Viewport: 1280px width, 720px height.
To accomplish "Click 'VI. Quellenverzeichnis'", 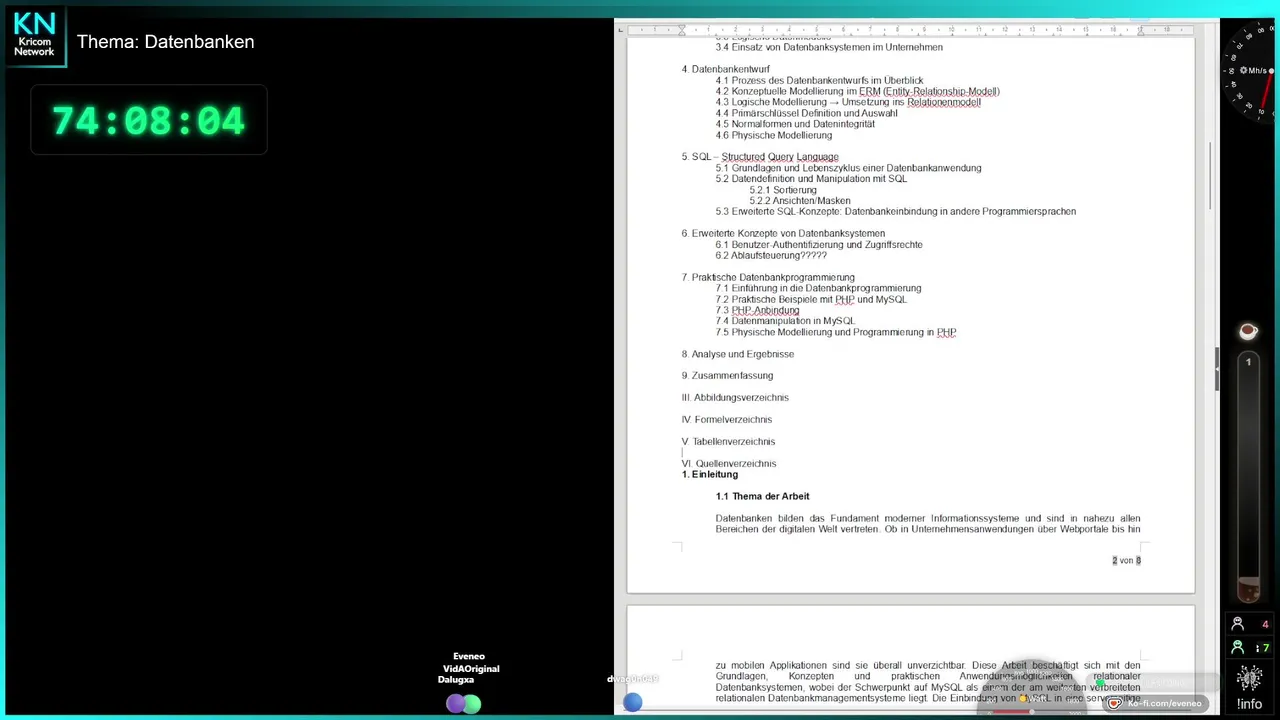I will (x=729, y=463).
